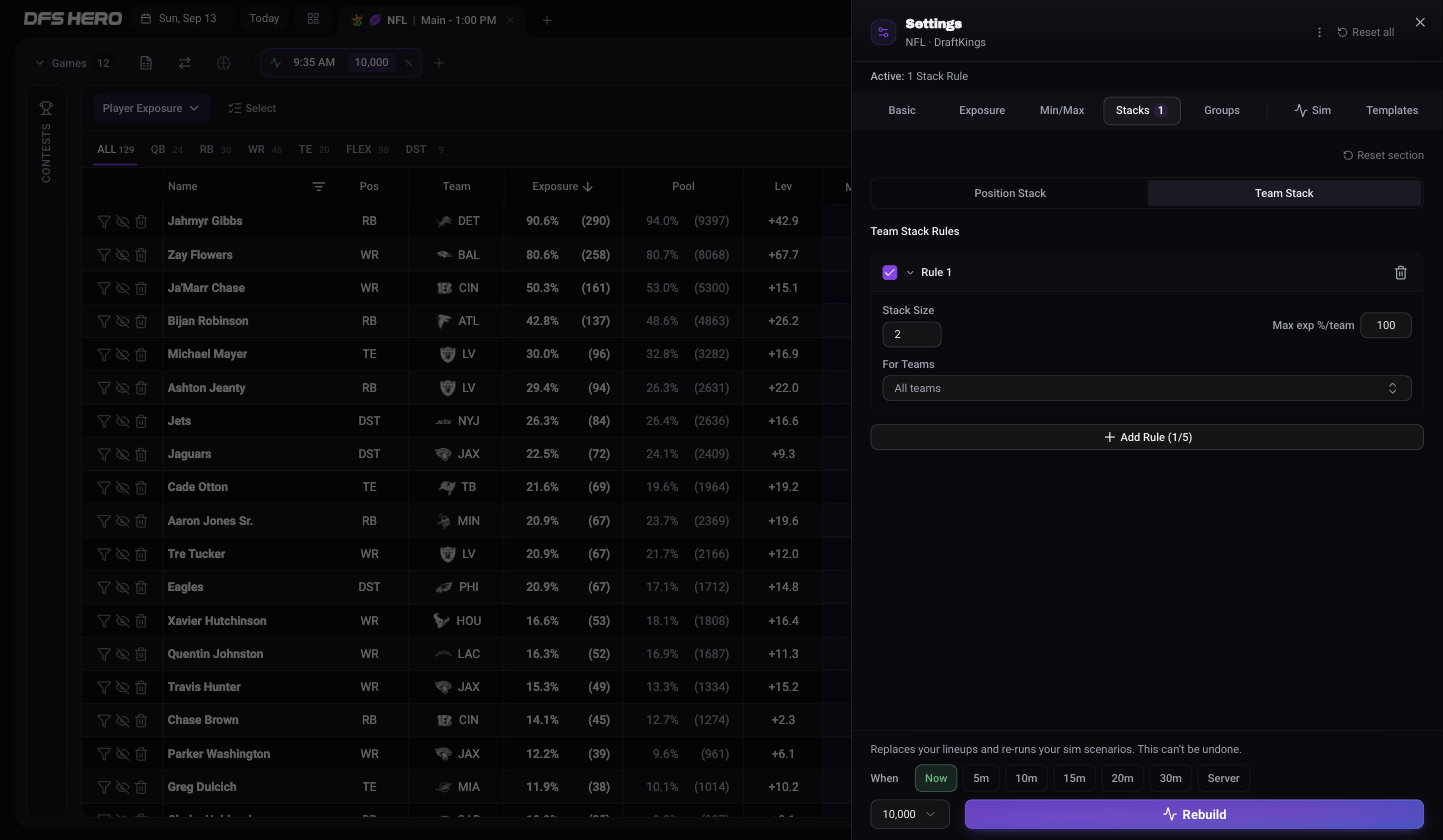Open the For Teams All teams dropdown
The width and height of the screenshot is (1443, 840).
coord(1146,388)
